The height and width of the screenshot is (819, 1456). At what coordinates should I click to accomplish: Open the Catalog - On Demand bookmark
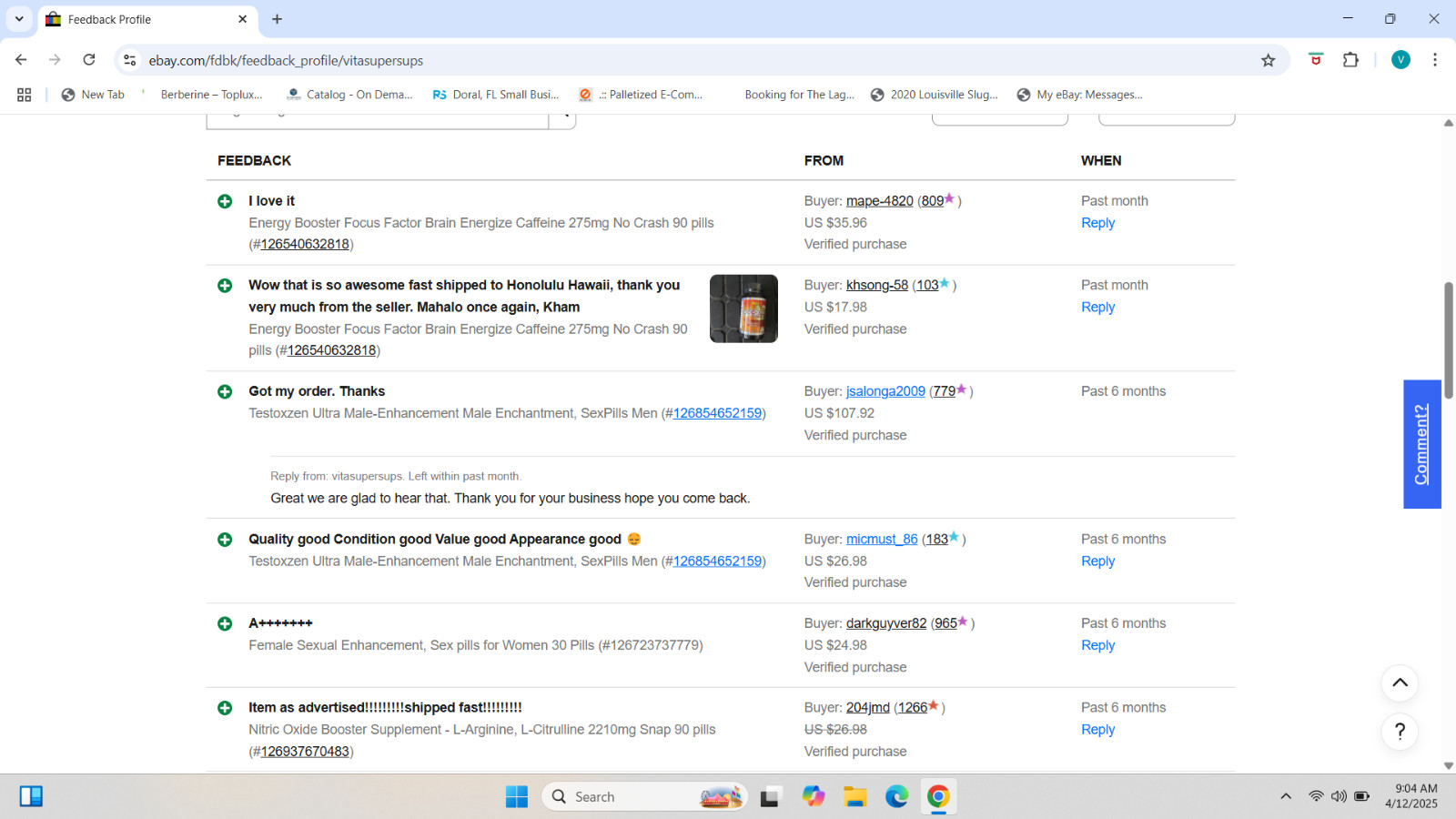pos(349,95)
